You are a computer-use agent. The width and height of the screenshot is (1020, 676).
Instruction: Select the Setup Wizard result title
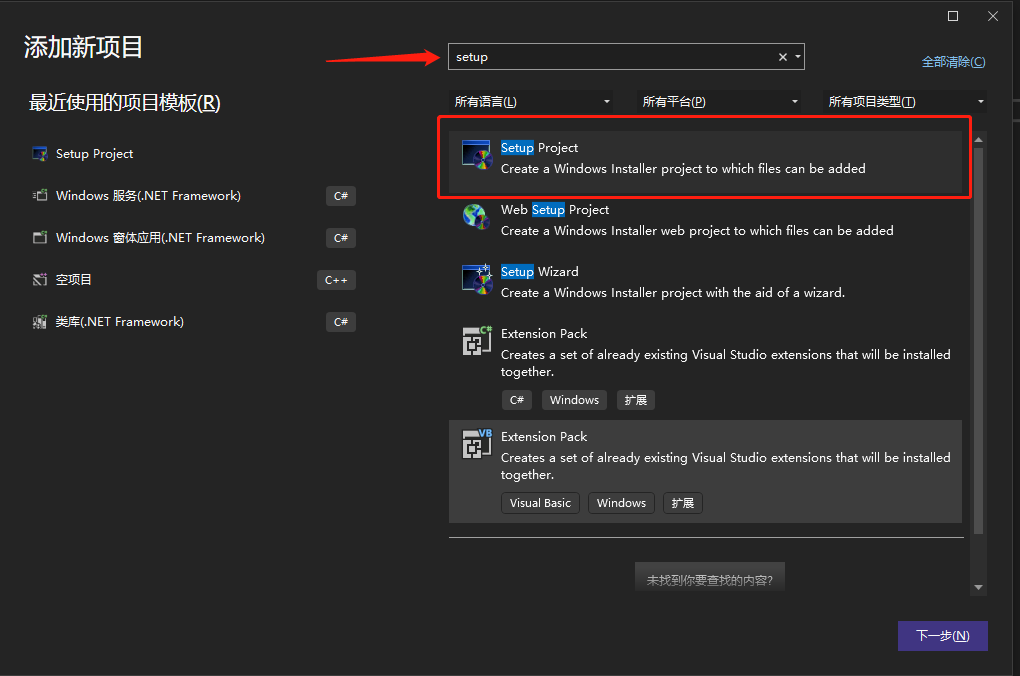(539, 271)
